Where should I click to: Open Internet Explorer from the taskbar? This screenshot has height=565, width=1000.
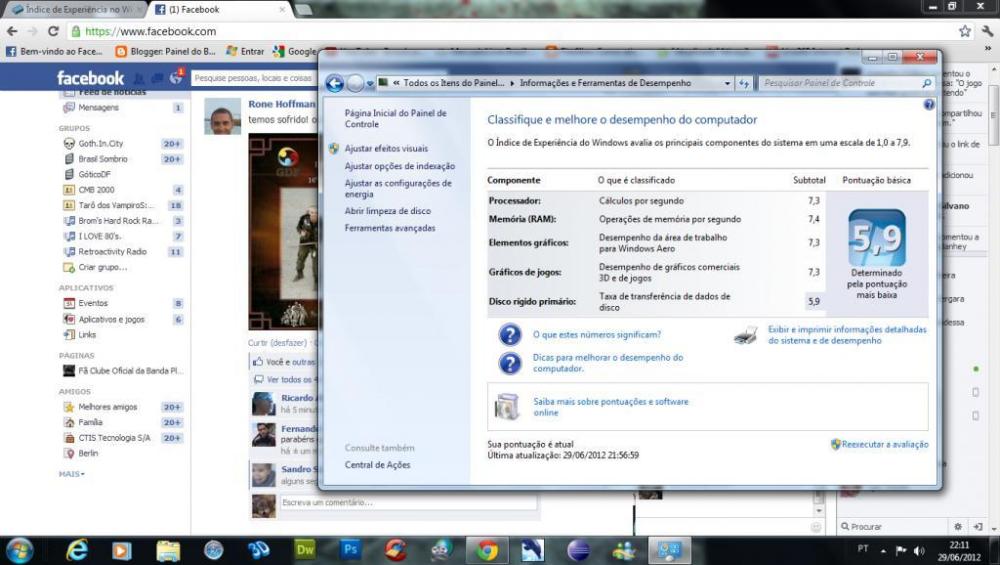[76, 550]
